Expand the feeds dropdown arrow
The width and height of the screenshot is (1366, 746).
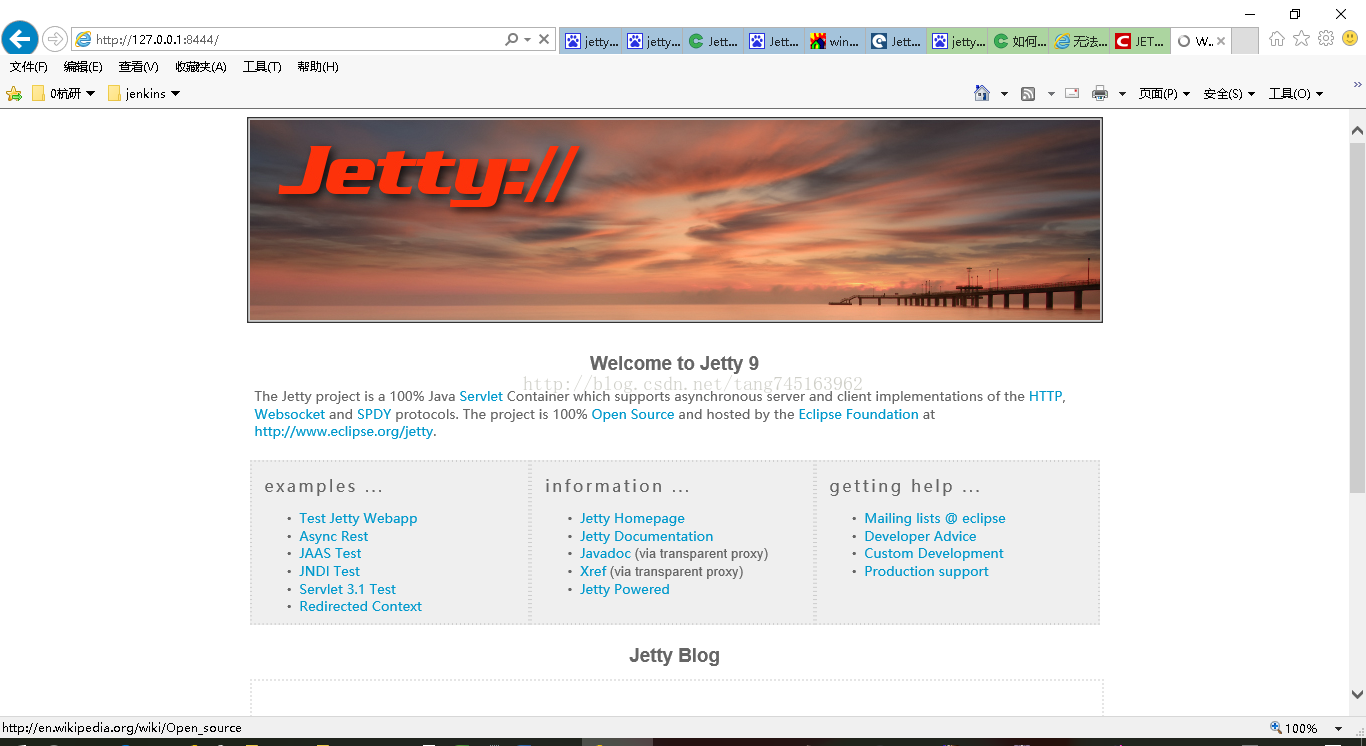coord(1051,94)
